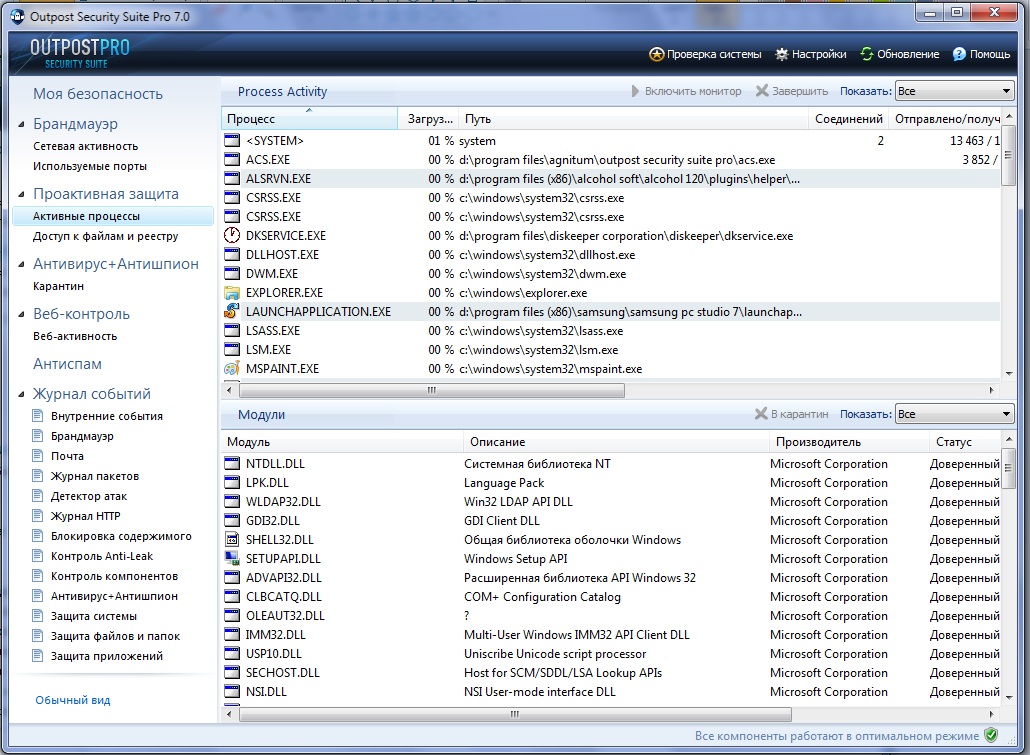Collapse the Антивирус+Антишпион section
Screen dimensions: 1030x755
click(x=21, y=264)
